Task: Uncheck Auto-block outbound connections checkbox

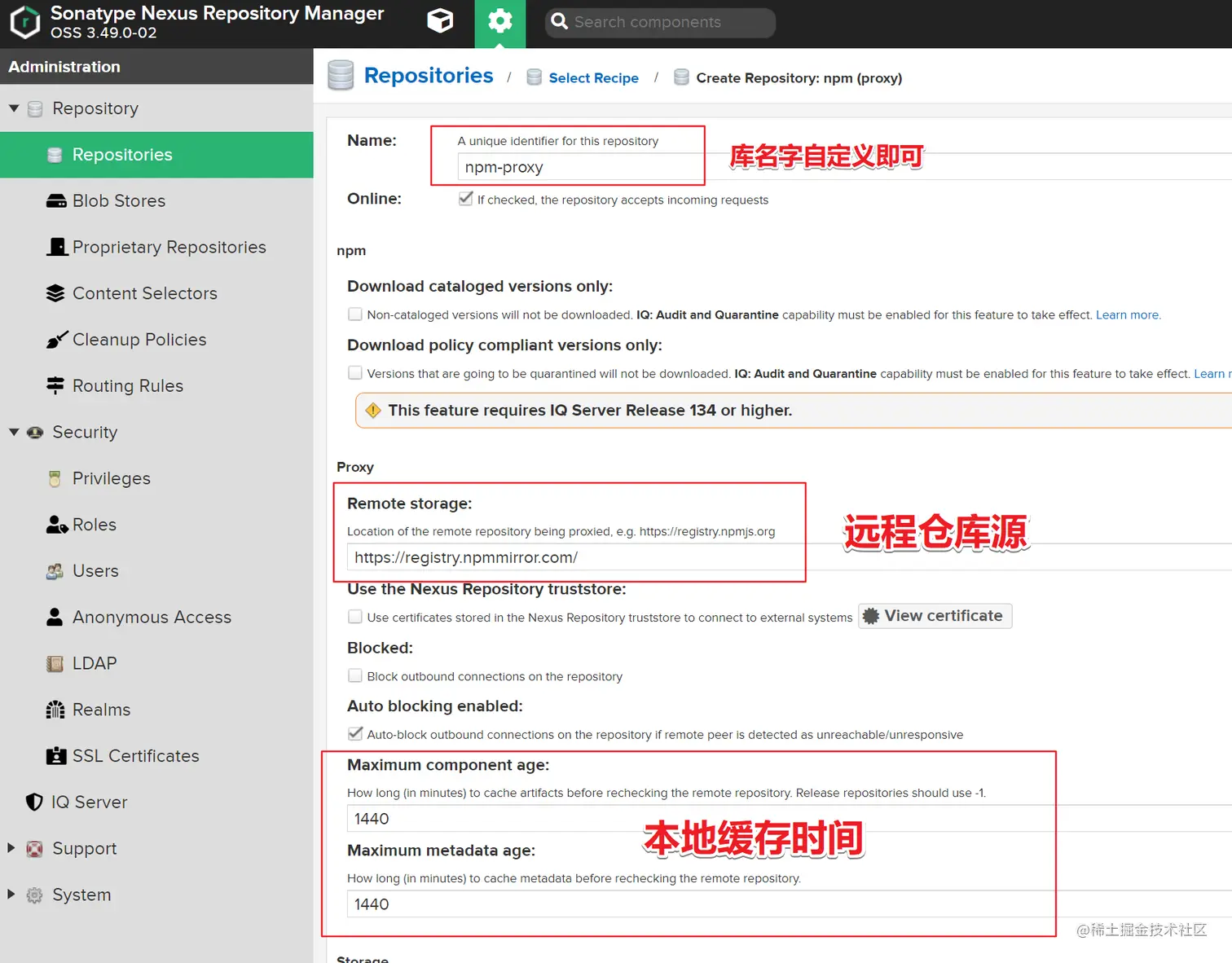Action: point(355,733)
